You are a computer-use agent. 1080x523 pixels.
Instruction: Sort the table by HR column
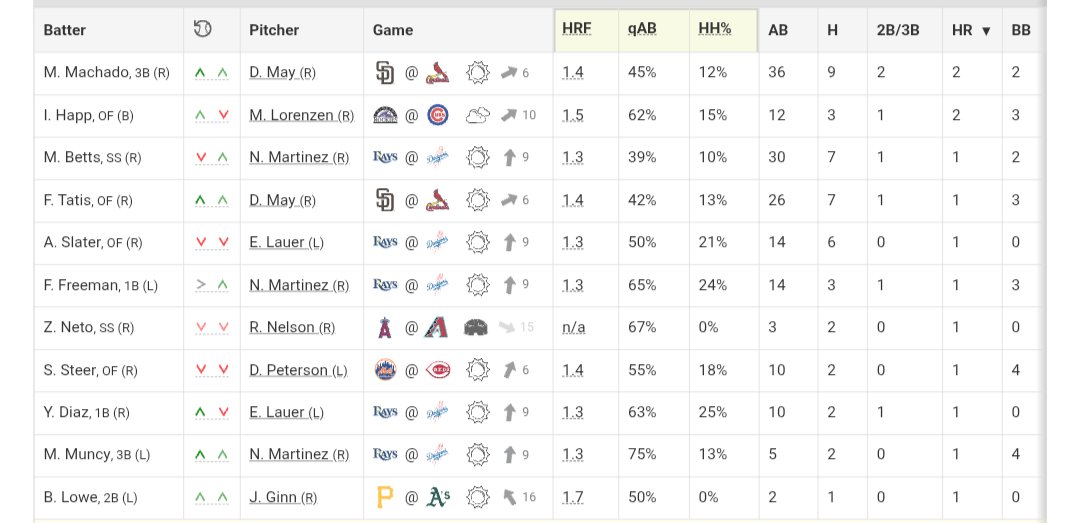tap(970, 30)
